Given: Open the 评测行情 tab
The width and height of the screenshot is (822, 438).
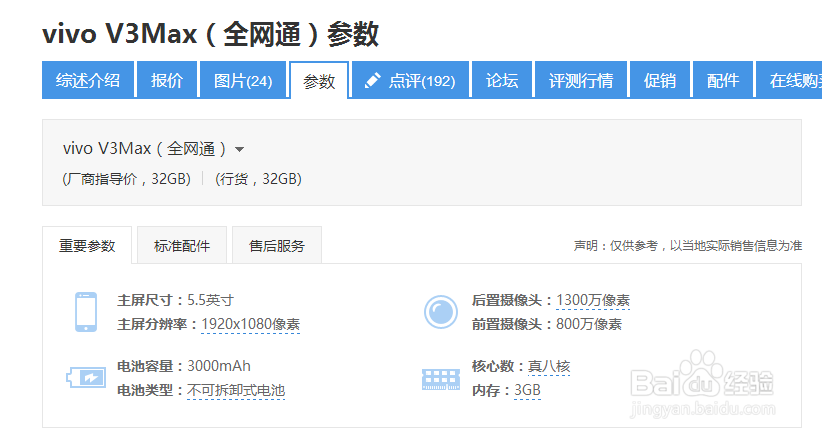Looking at the screenshot, I should (581, 80).
